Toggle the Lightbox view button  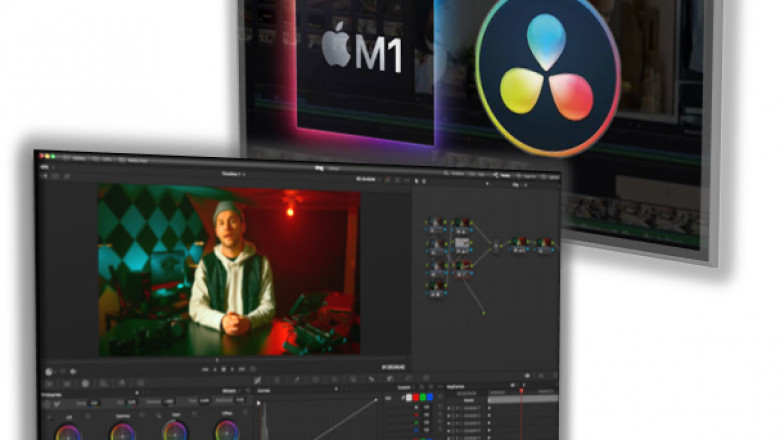pos(549,176)
